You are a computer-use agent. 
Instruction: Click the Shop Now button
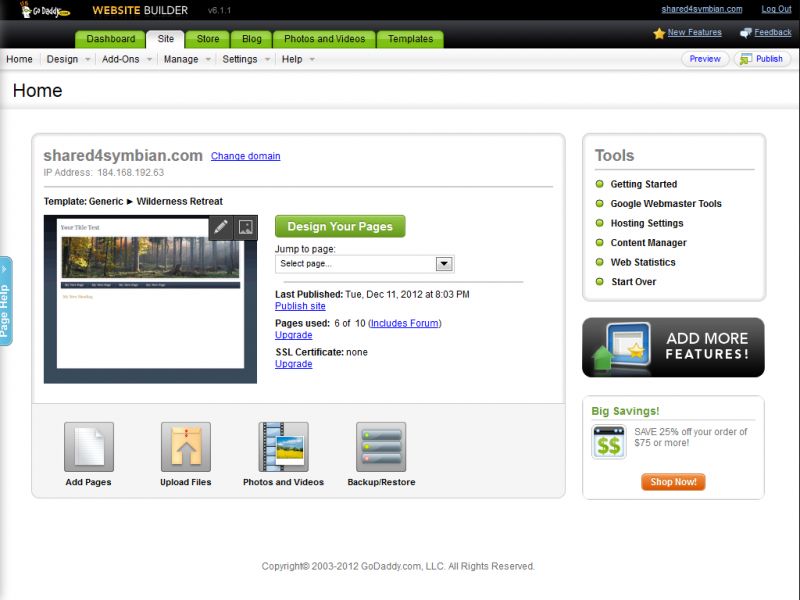pyautogui.click(x=673, y=482)
